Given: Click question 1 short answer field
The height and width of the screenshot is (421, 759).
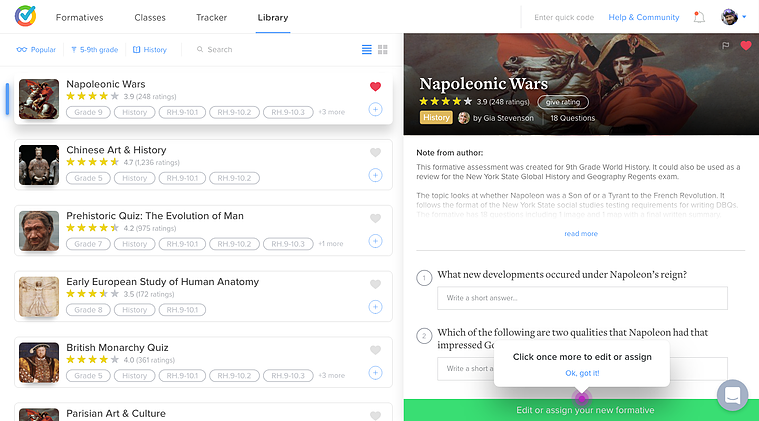Looking at the screenshot, I should coord(582,298).
